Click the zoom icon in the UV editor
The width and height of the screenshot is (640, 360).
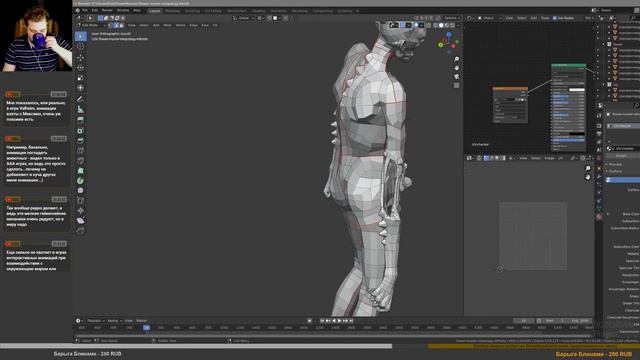(x=588, y=169)
